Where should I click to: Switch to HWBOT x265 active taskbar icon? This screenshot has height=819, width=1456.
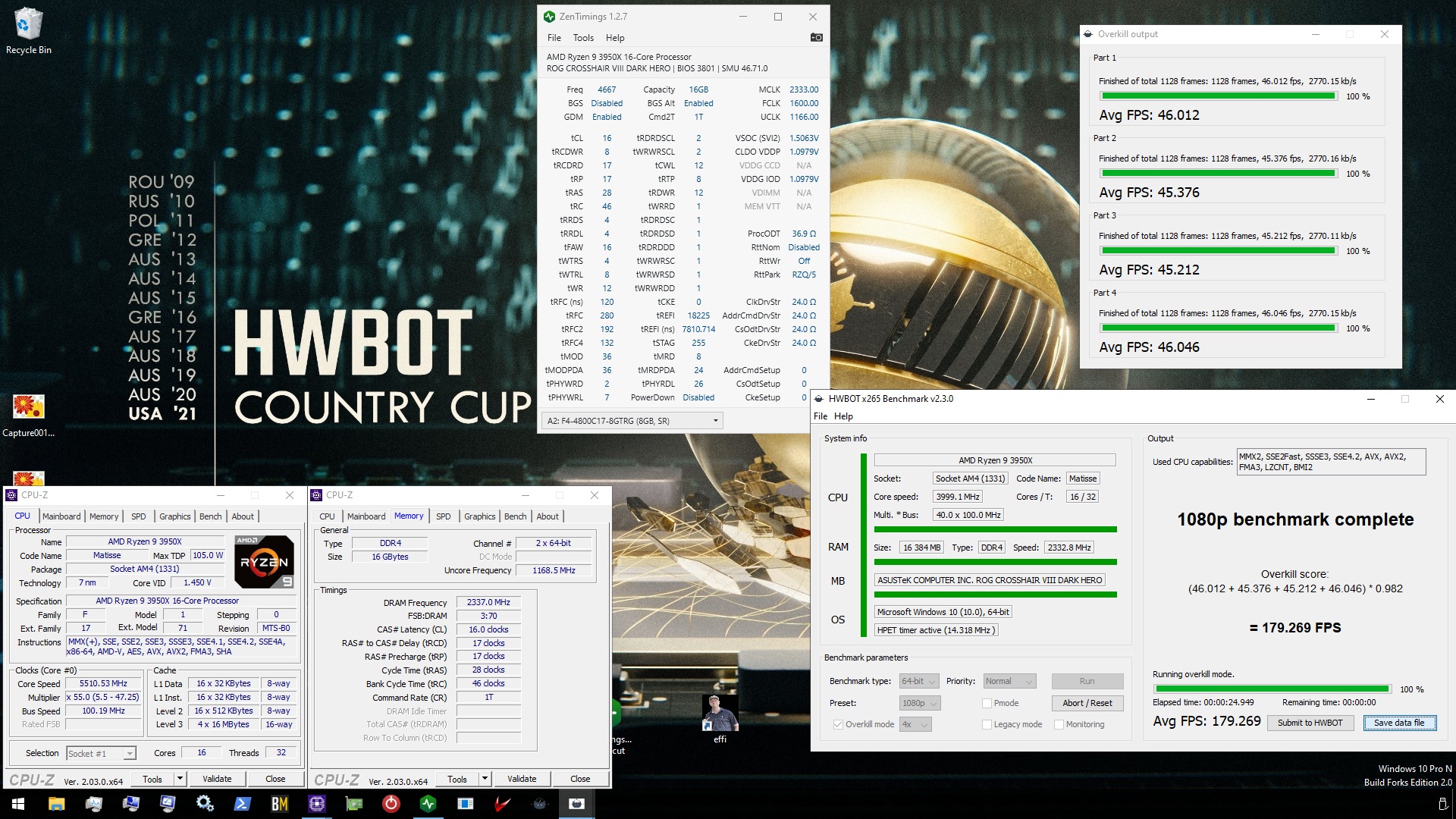pyautogui.click(x=577, y=804)
